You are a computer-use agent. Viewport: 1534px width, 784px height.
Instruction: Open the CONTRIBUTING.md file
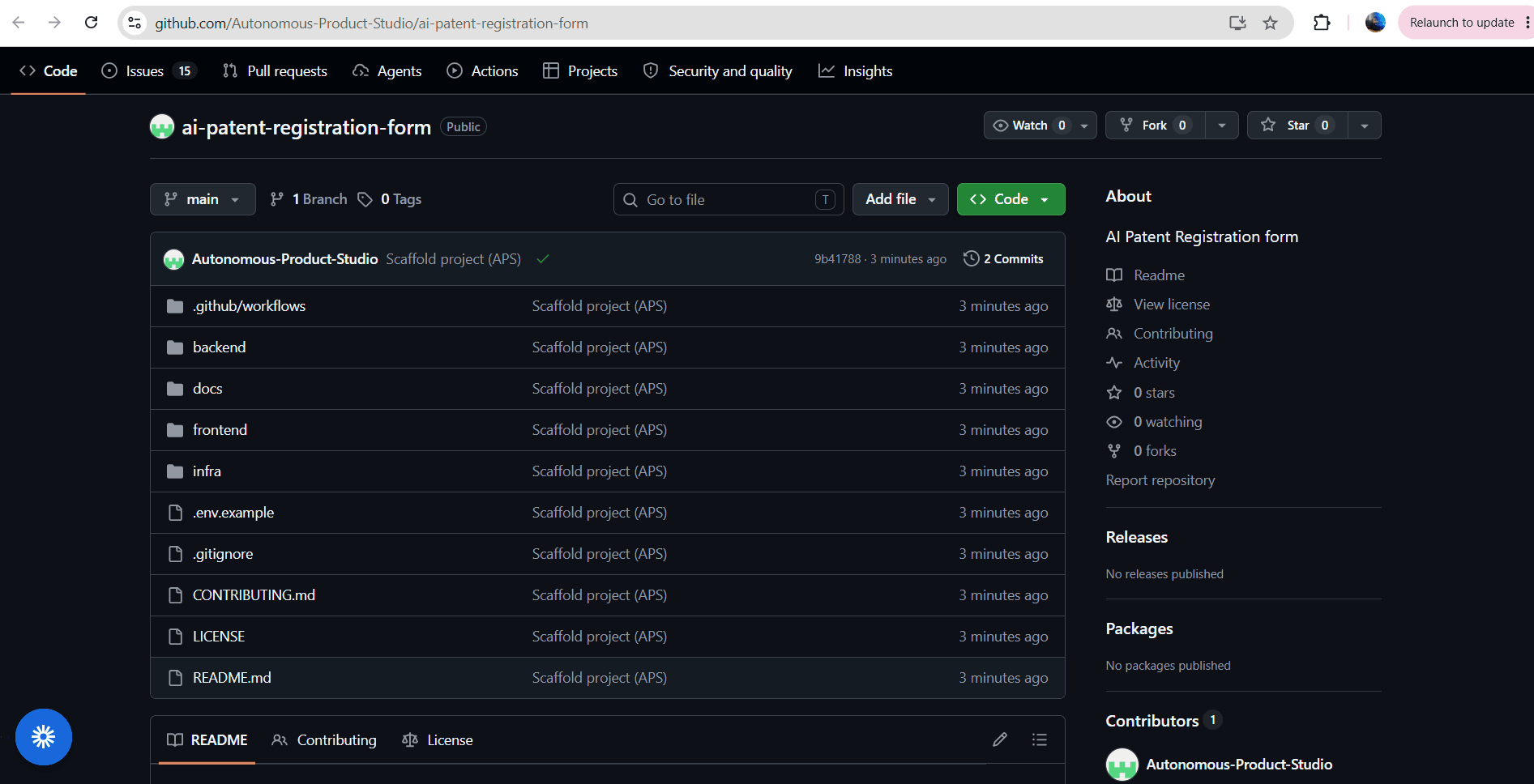click(254, 595)
